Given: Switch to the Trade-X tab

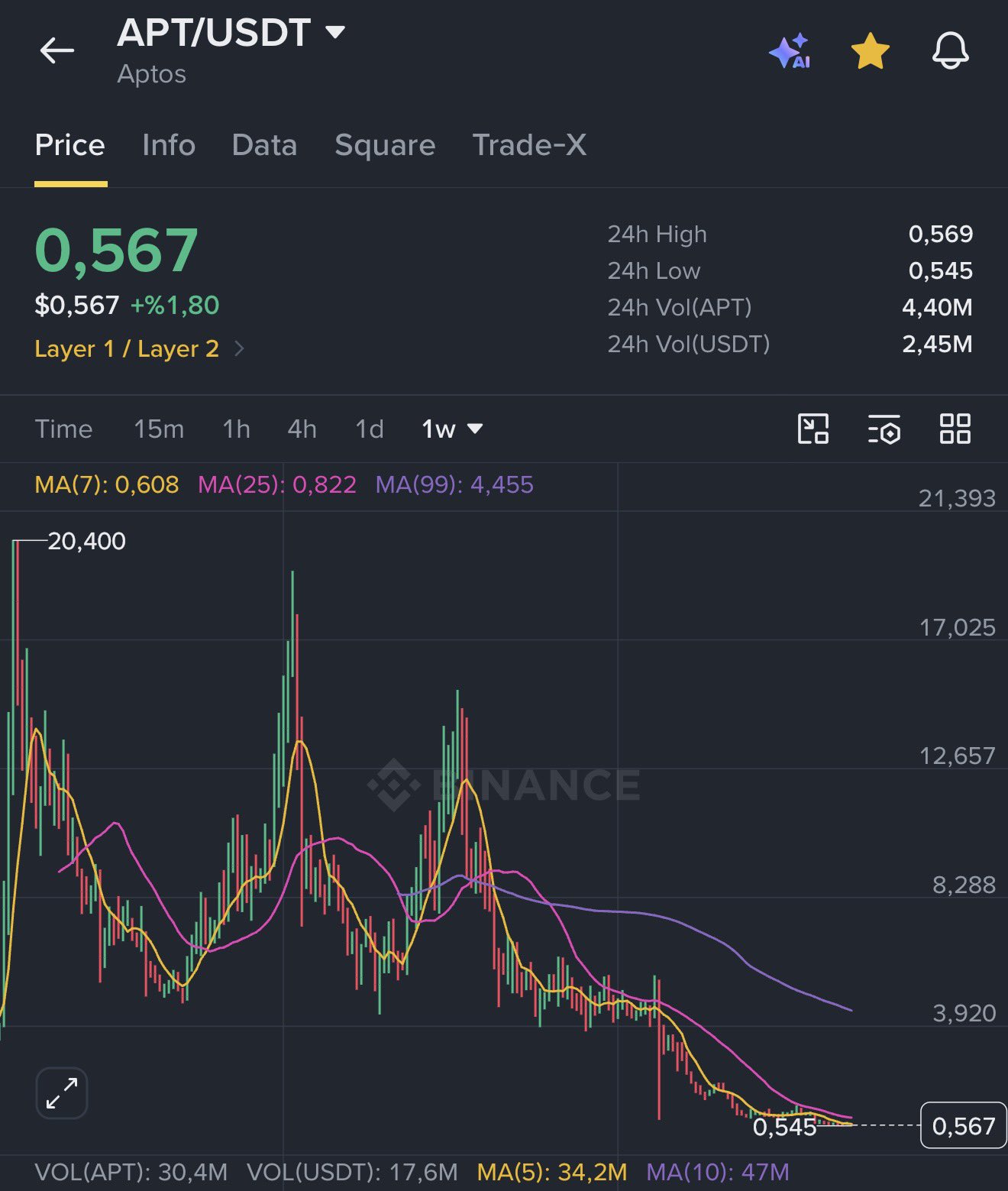Looking at the screenshot, I should point(529,145).
